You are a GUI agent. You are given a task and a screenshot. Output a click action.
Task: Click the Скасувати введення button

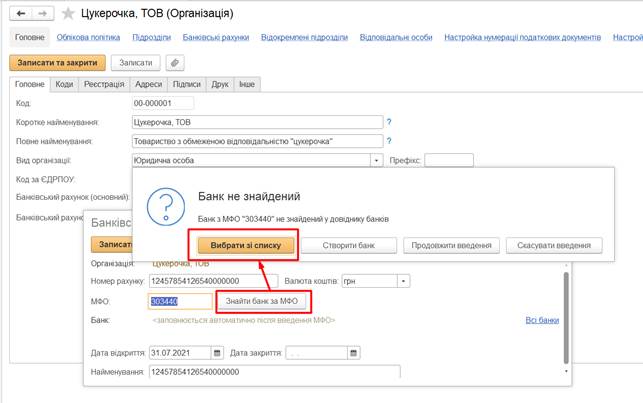(554, 245)
